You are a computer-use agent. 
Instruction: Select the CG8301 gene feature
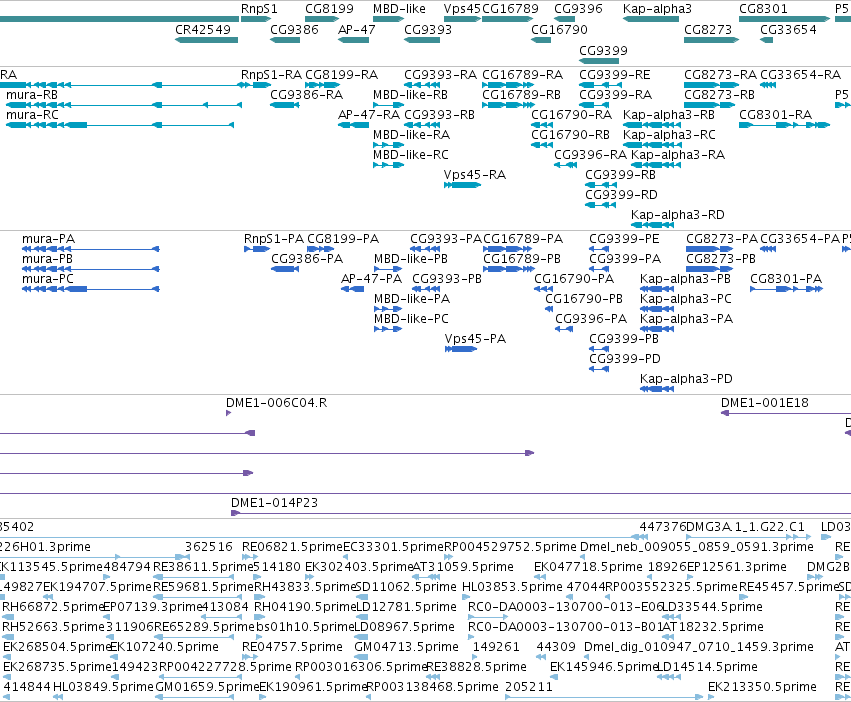click(x=784, y=19)
